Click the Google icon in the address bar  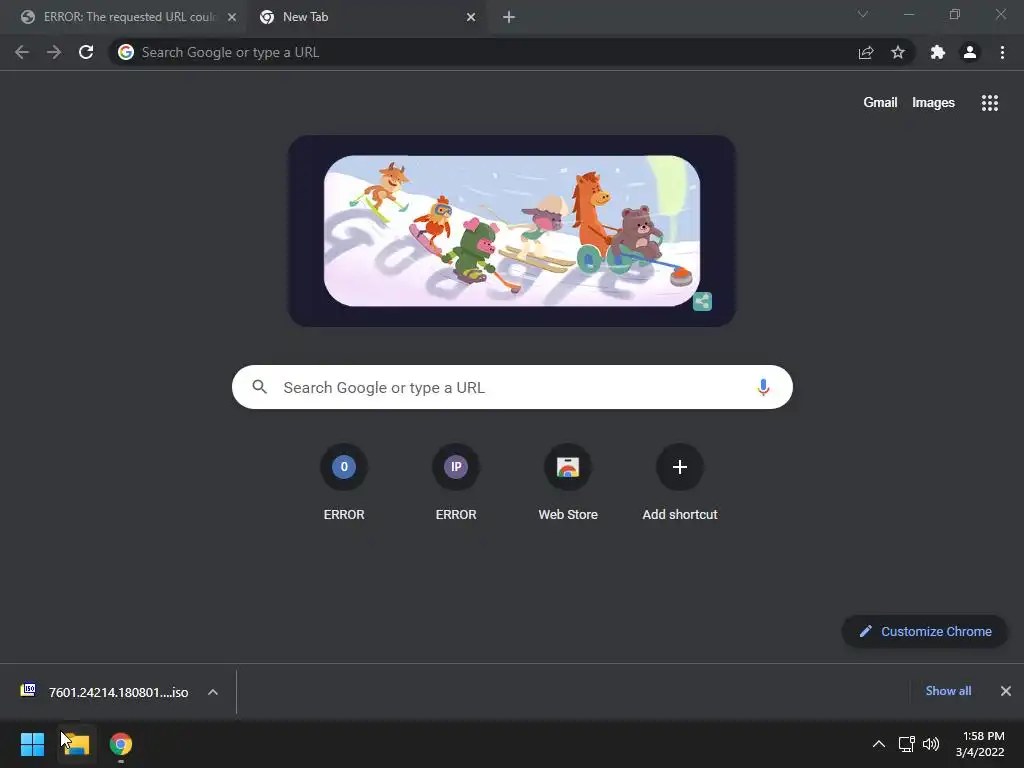[126, 52]
